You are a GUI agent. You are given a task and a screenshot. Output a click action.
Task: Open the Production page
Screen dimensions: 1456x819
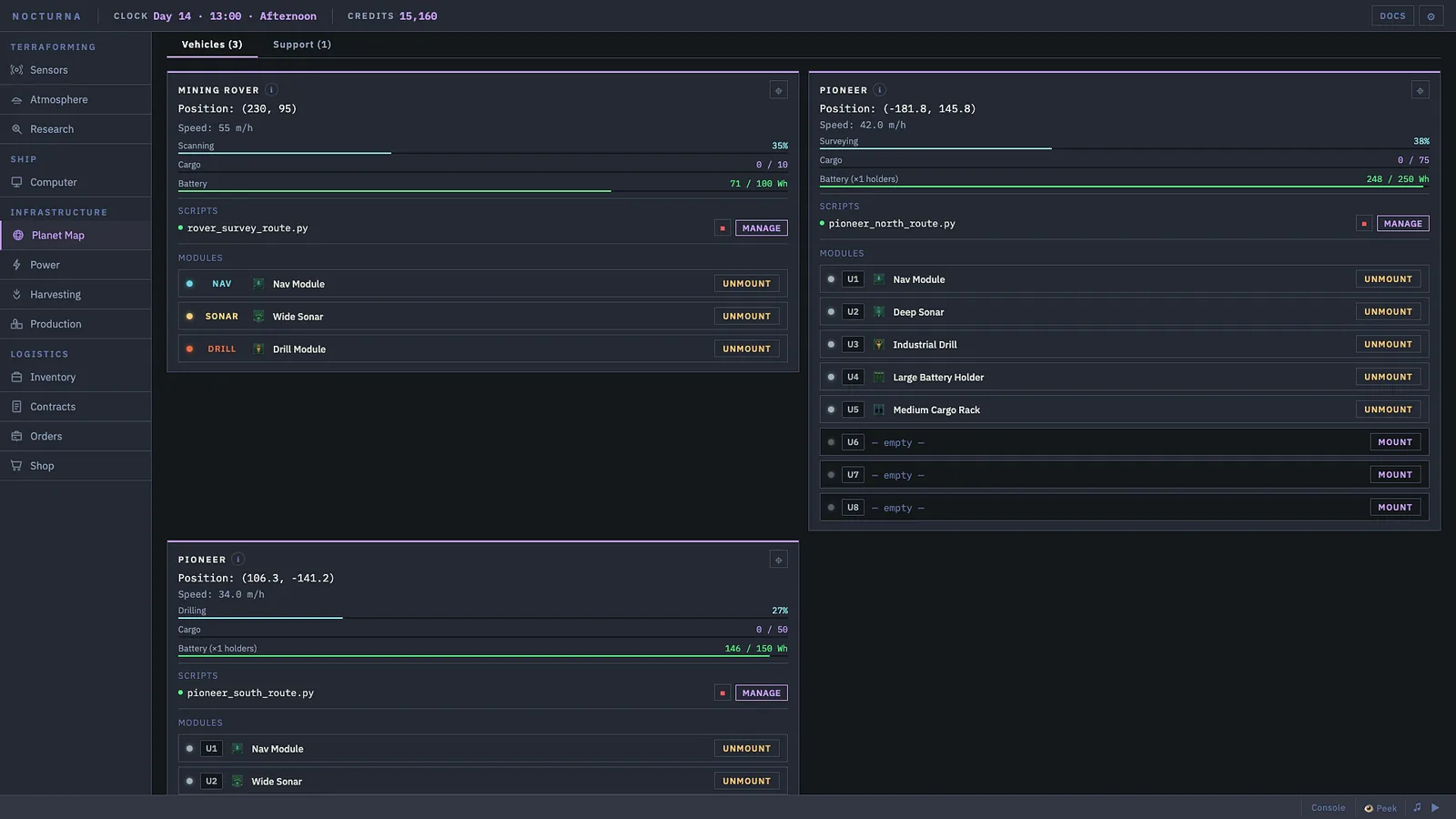76,324
